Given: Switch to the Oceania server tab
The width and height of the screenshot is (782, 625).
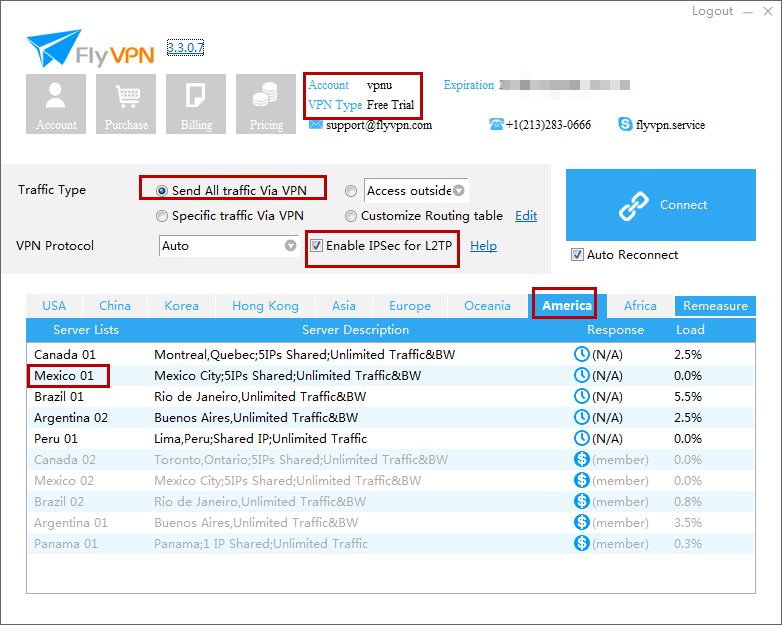Looking at the screenshot, I should pos(487,306).
